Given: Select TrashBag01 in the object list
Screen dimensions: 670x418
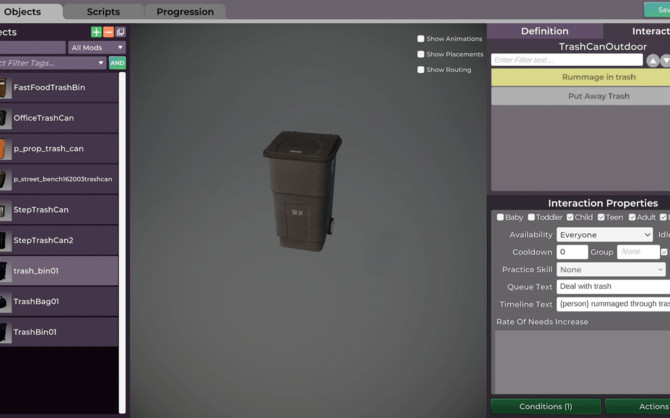Looking at the screenshot, I should click(x=59, y=301).
